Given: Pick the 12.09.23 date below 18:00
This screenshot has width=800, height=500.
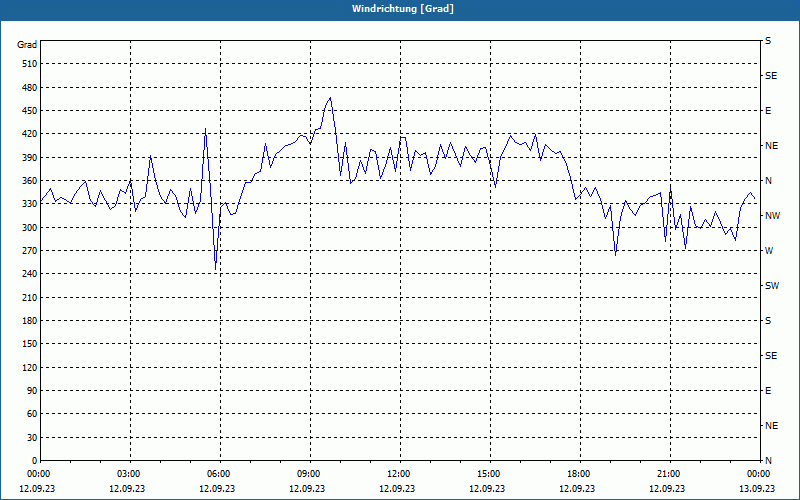Looking at the screenshot, I should click(x=577, y=488).
